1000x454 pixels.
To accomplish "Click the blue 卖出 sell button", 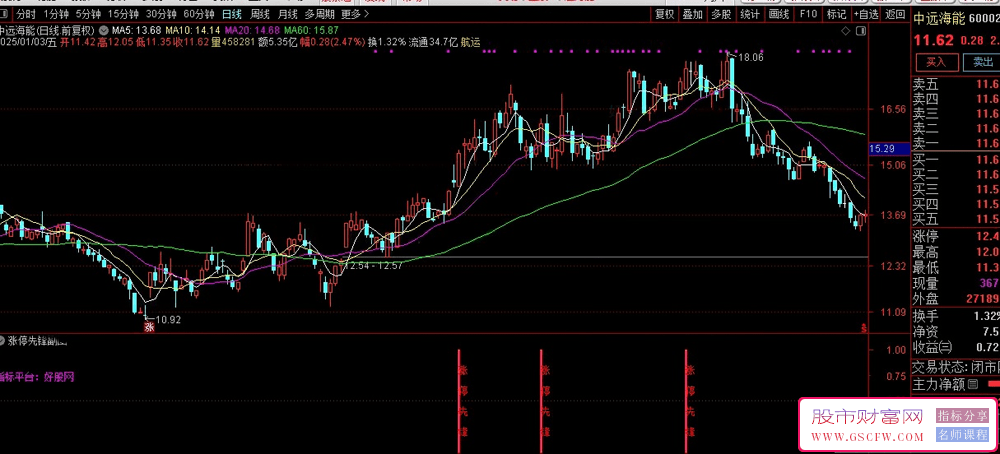I will click(983, 62).
